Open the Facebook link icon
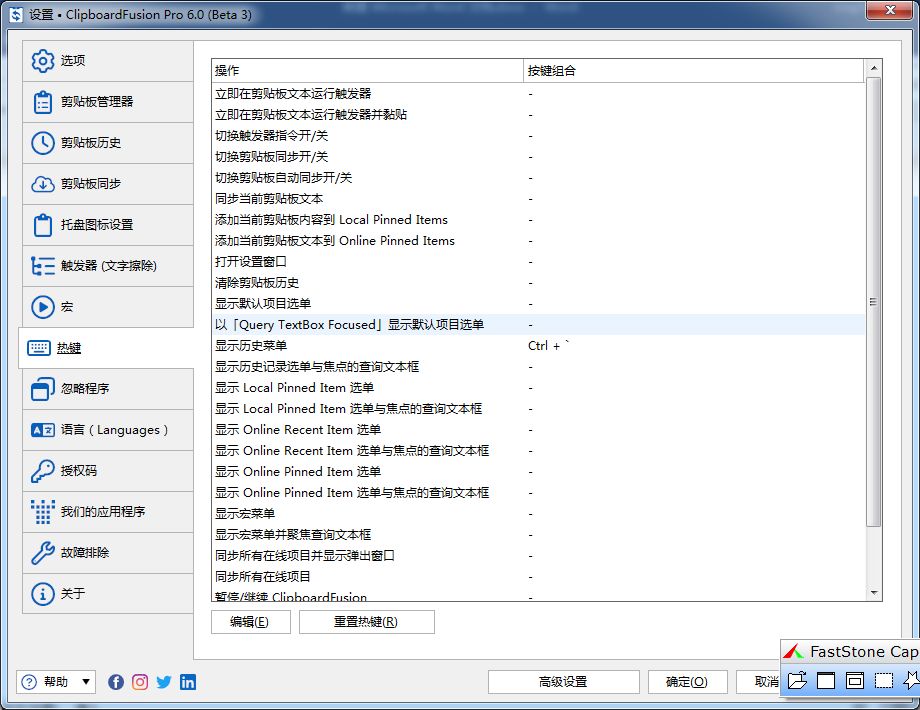The height and width of the screenshot is (710, 920). pos(116,682)
